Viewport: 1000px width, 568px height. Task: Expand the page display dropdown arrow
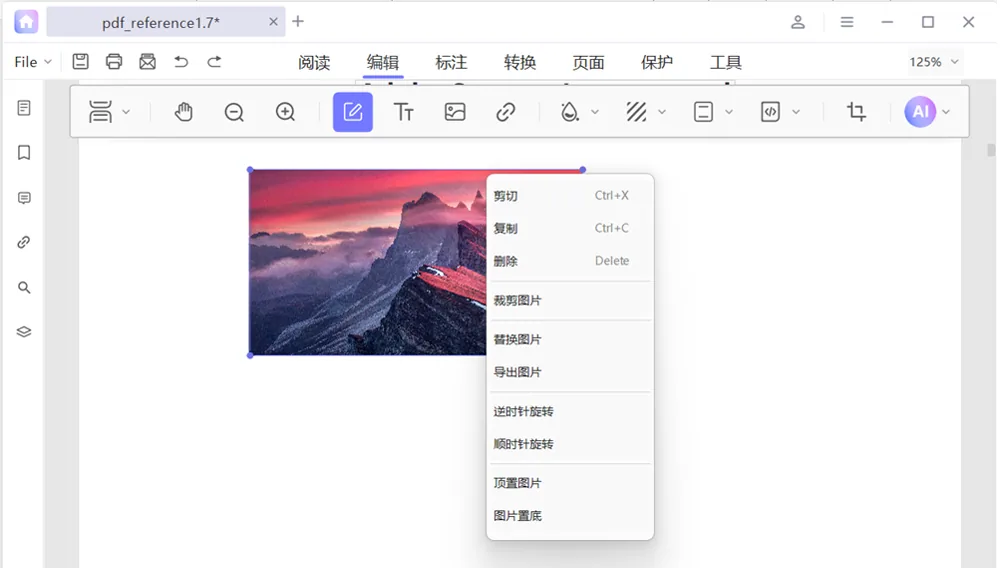126,112
